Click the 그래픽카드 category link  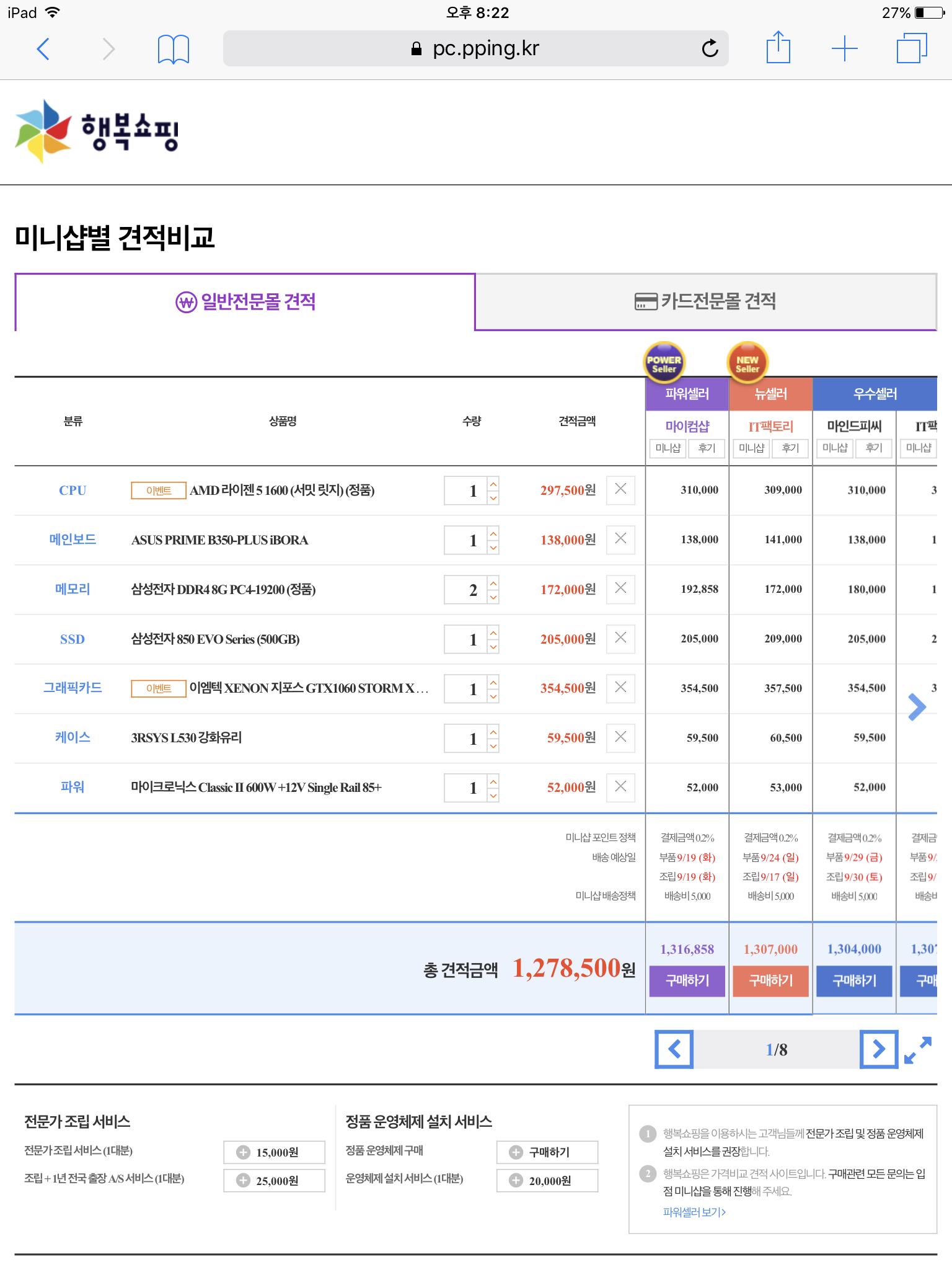click(x=73, y=688)
